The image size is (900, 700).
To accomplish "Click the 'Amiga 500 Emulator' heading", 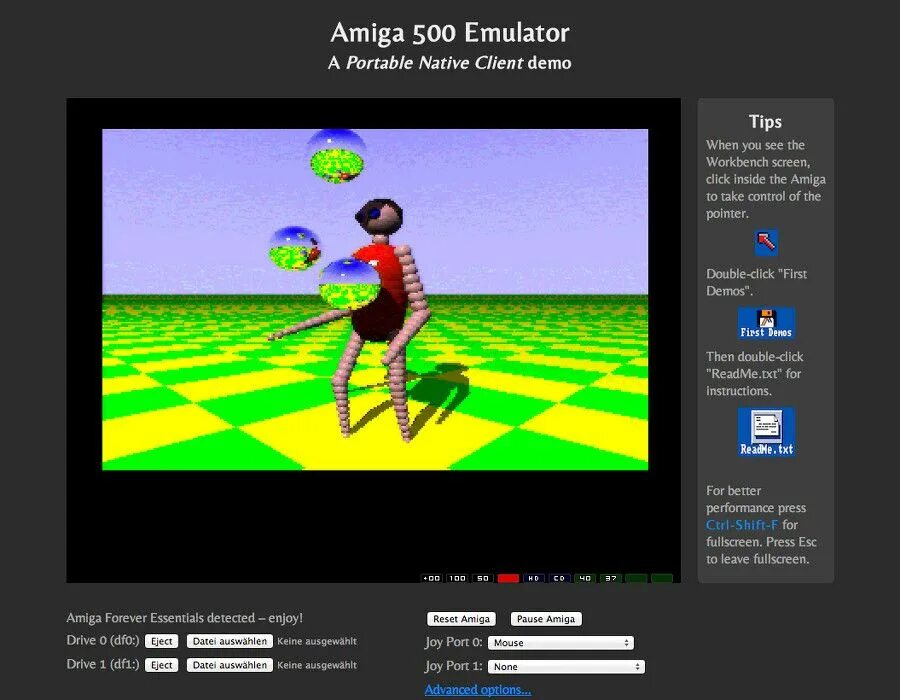I will (x=450, y=33).
